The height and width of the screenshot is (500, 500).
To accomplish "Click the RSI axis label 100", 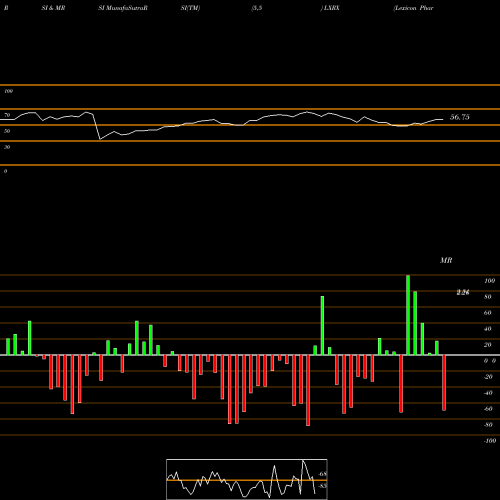I will (8, 91).
